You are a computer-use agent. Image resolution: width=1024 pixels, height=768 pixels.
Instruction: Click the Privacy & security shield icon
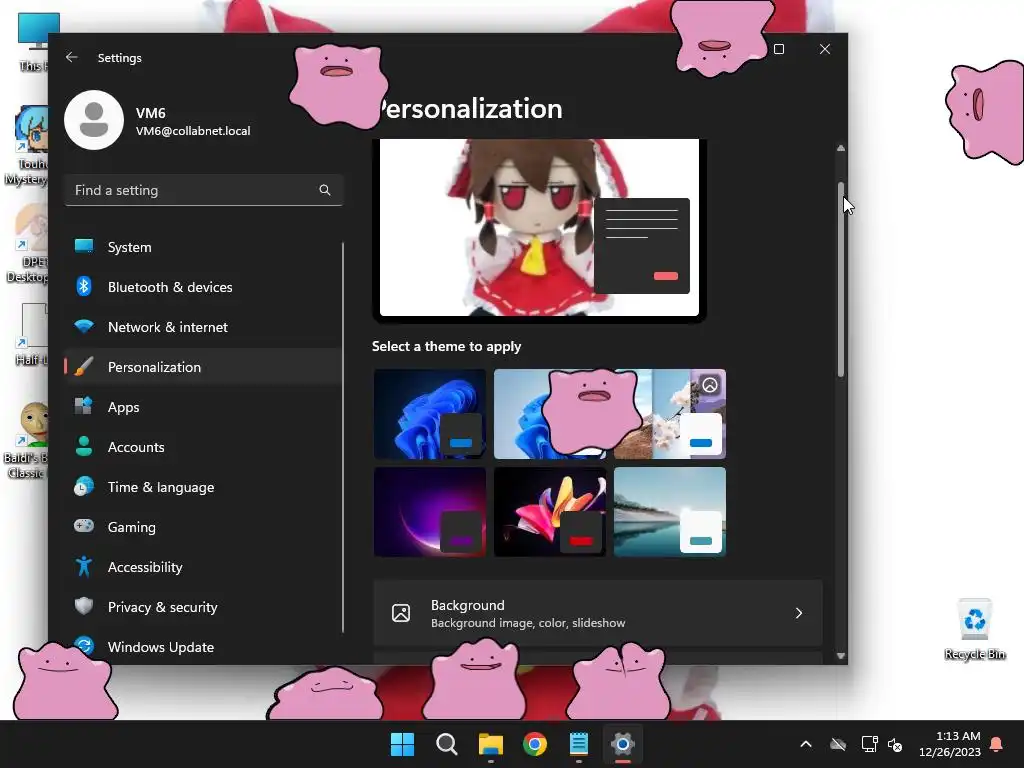tap(84, 606)
